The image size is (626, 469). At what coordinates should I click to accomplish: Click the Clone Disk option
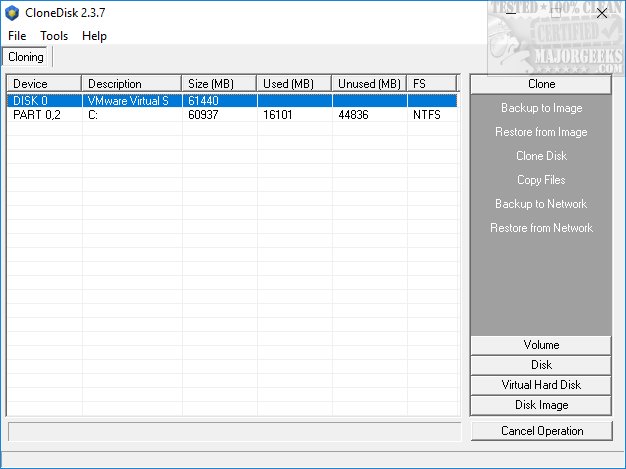[x=541, y=156]
